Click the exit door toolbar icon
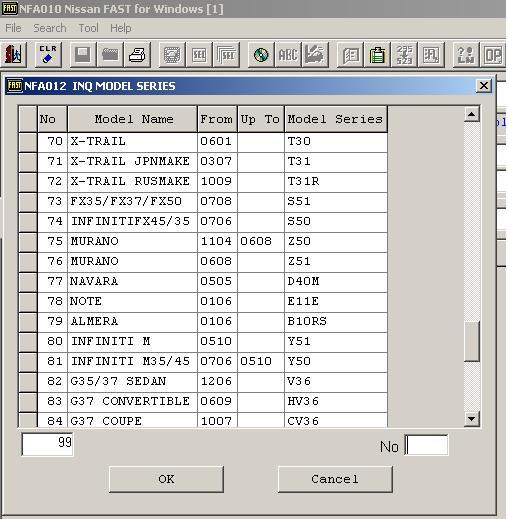 click(13, 54)
